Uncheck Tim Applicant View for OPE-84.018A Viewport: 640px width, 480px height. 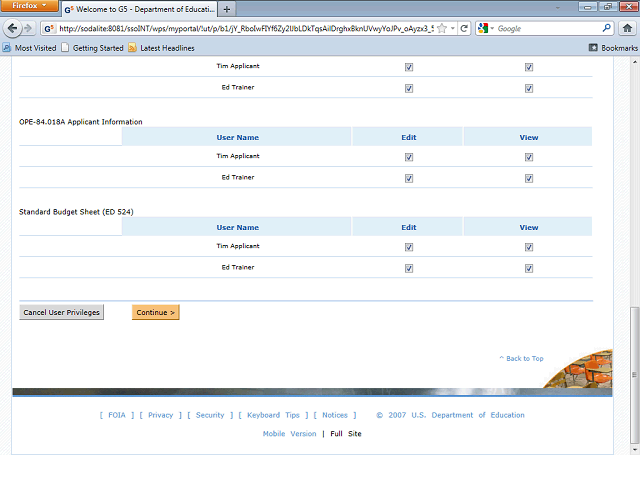529,157
